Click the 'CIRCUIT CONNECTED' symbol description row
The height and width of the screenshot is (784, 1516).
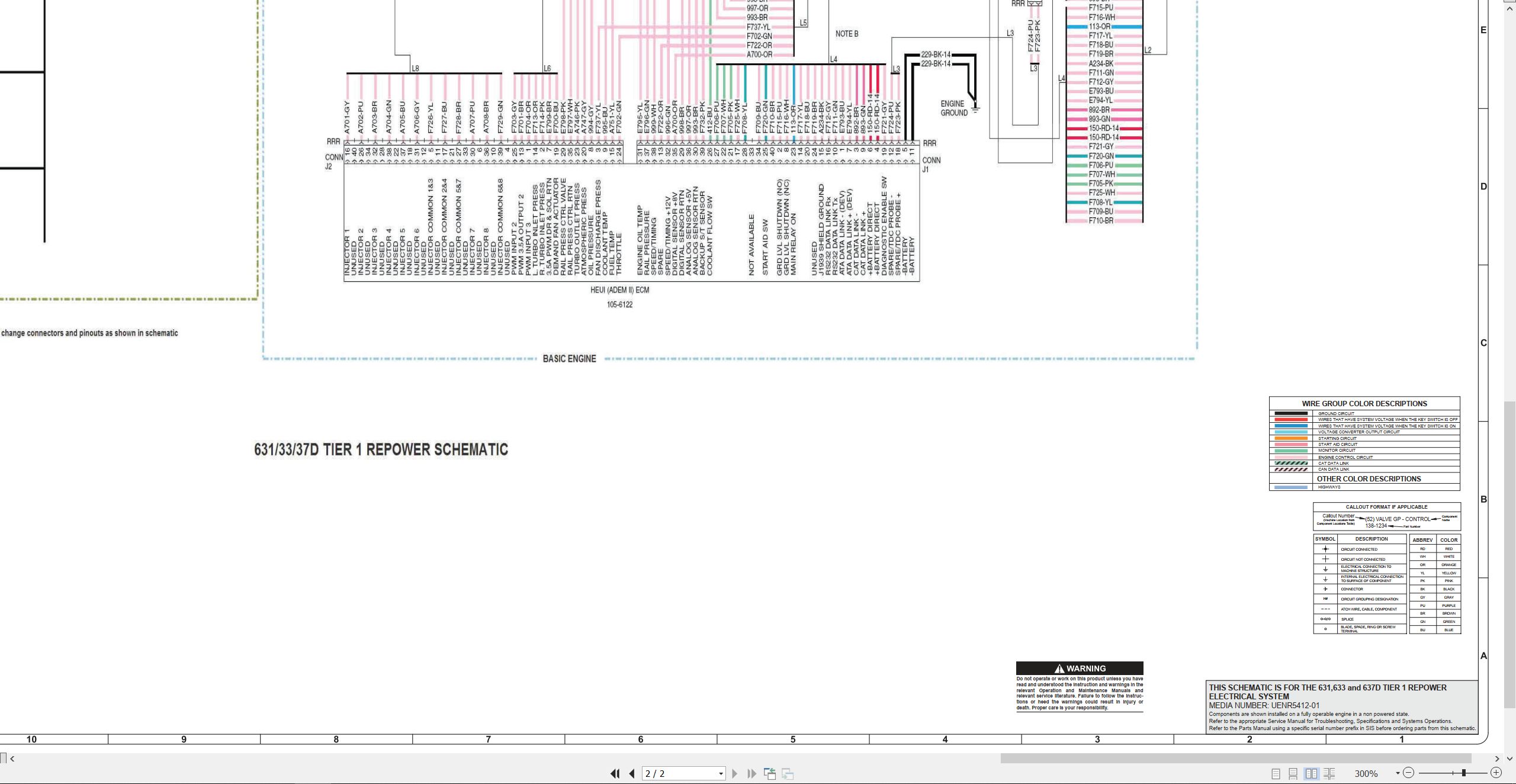pos(1360,550)
